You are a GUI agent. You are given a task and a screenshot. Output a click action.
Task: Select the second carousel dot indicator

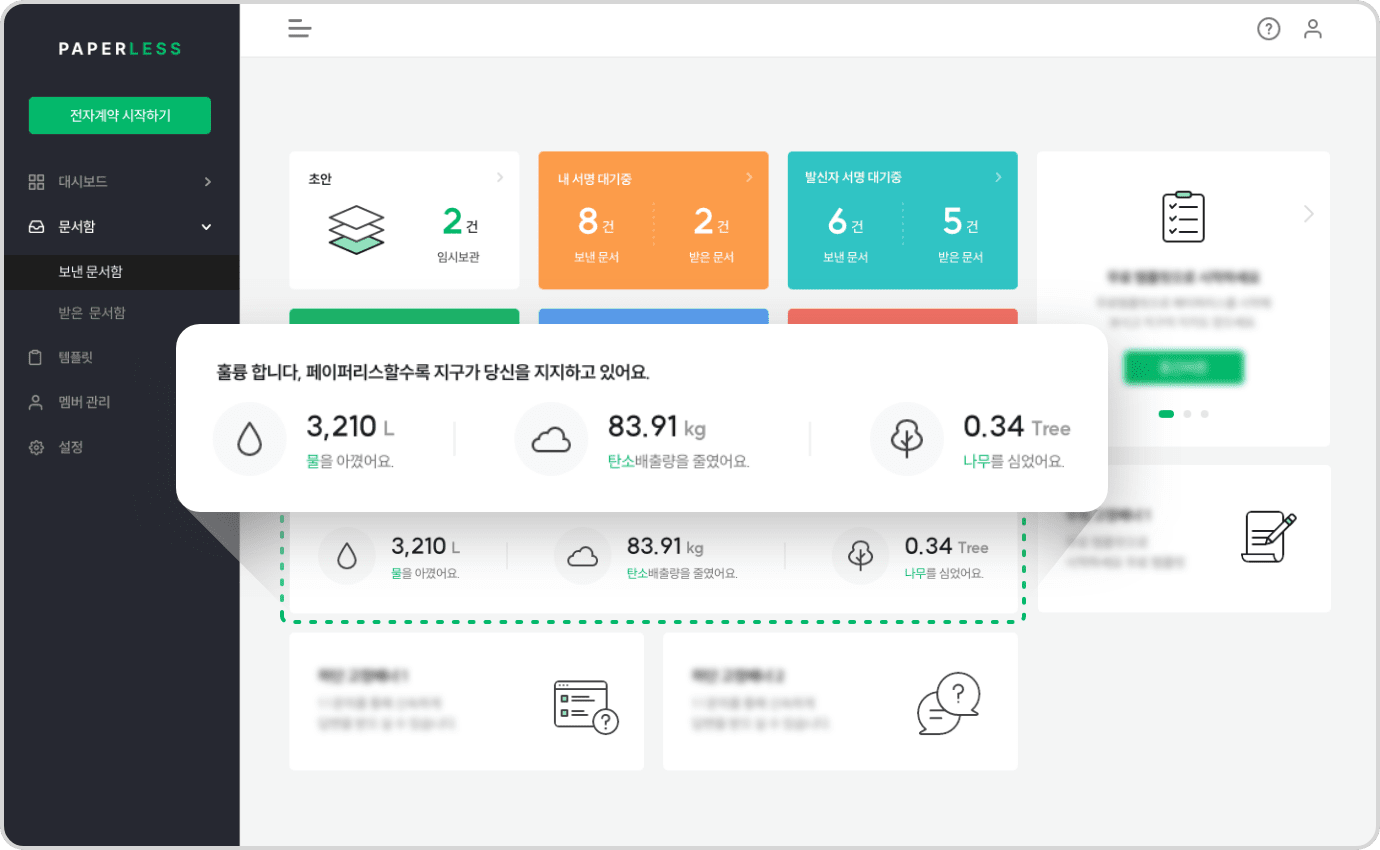(x=1187, y=413)
